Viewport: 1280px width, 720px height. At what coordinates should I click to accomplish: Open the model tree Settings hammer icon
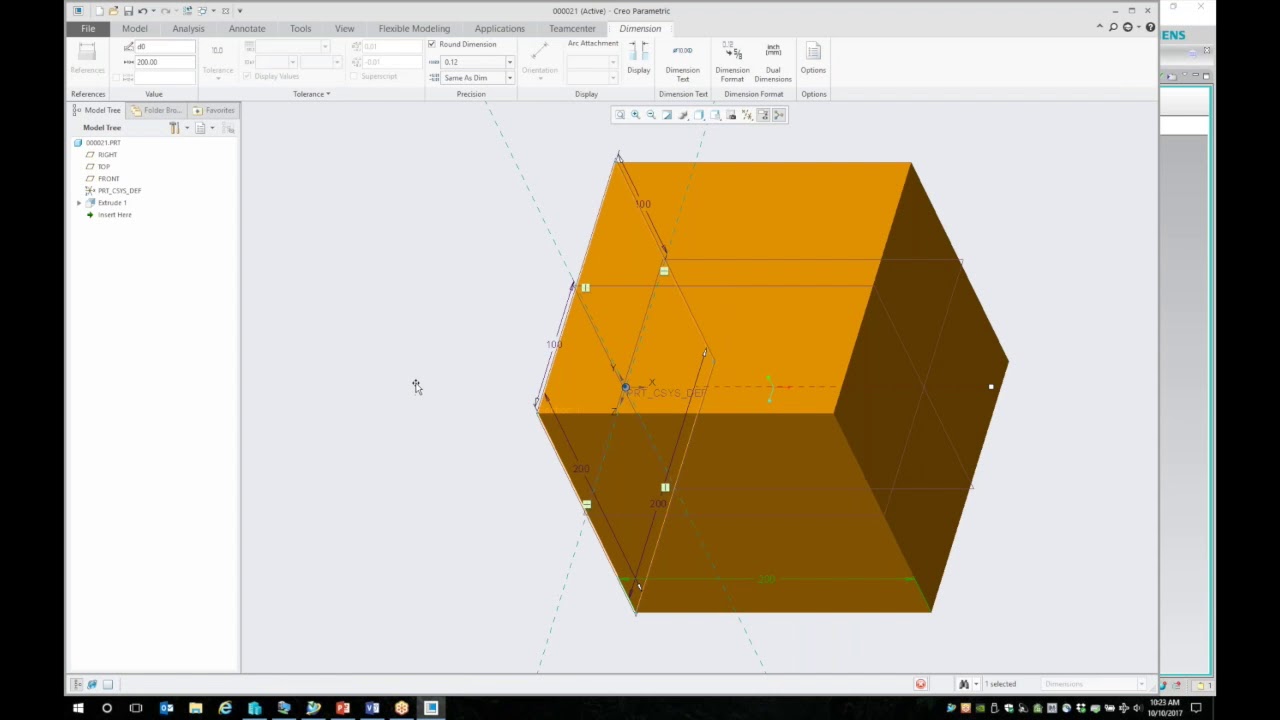tap(174, 128)
